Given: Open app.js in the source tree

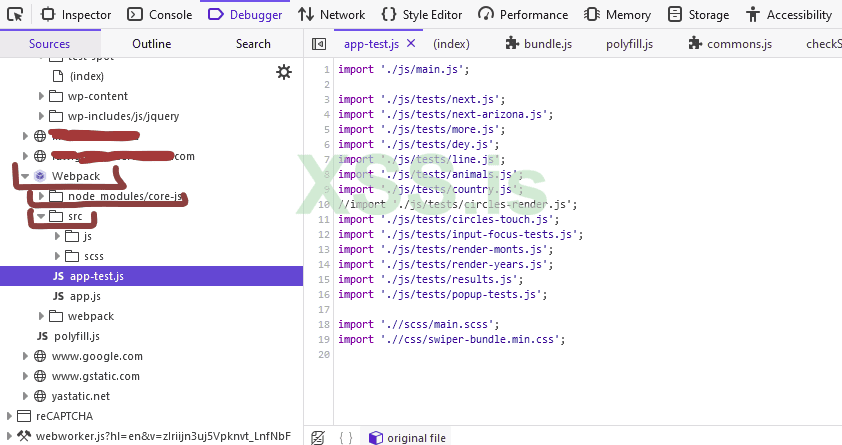Looking at the screenshot, I should (85, 296).
